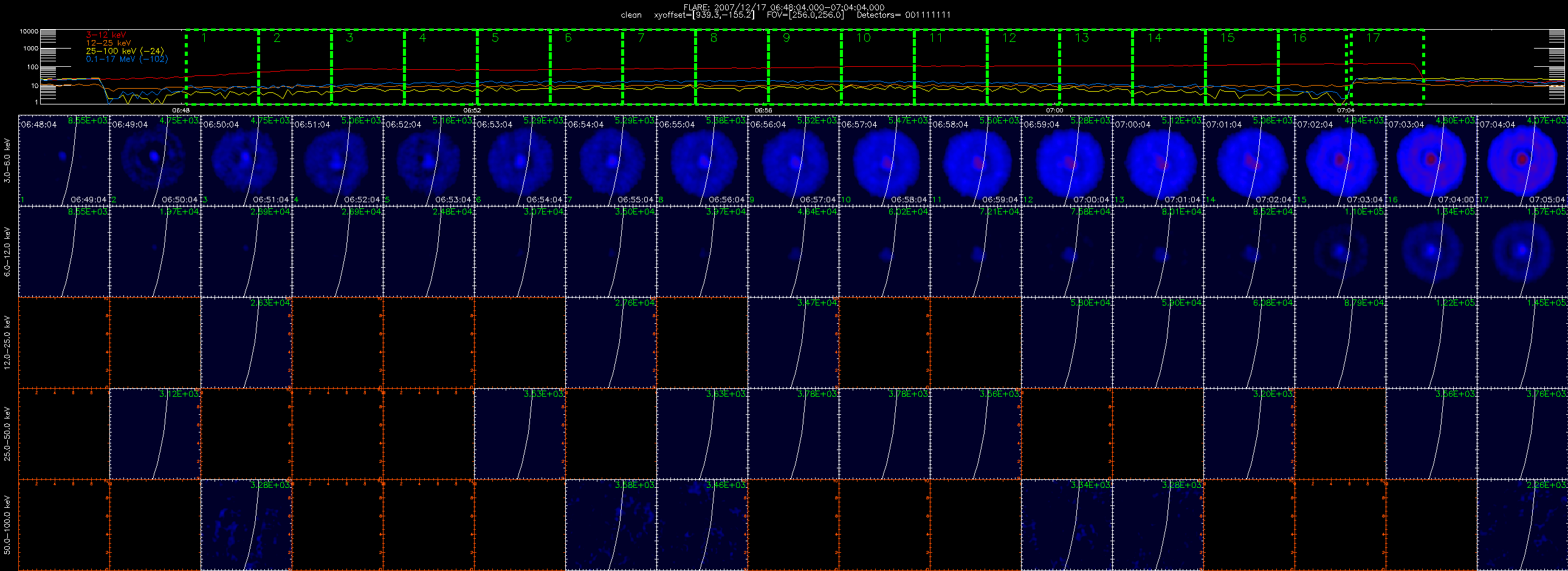Select time interval 17 marker in light curve

click(1374, 38)
